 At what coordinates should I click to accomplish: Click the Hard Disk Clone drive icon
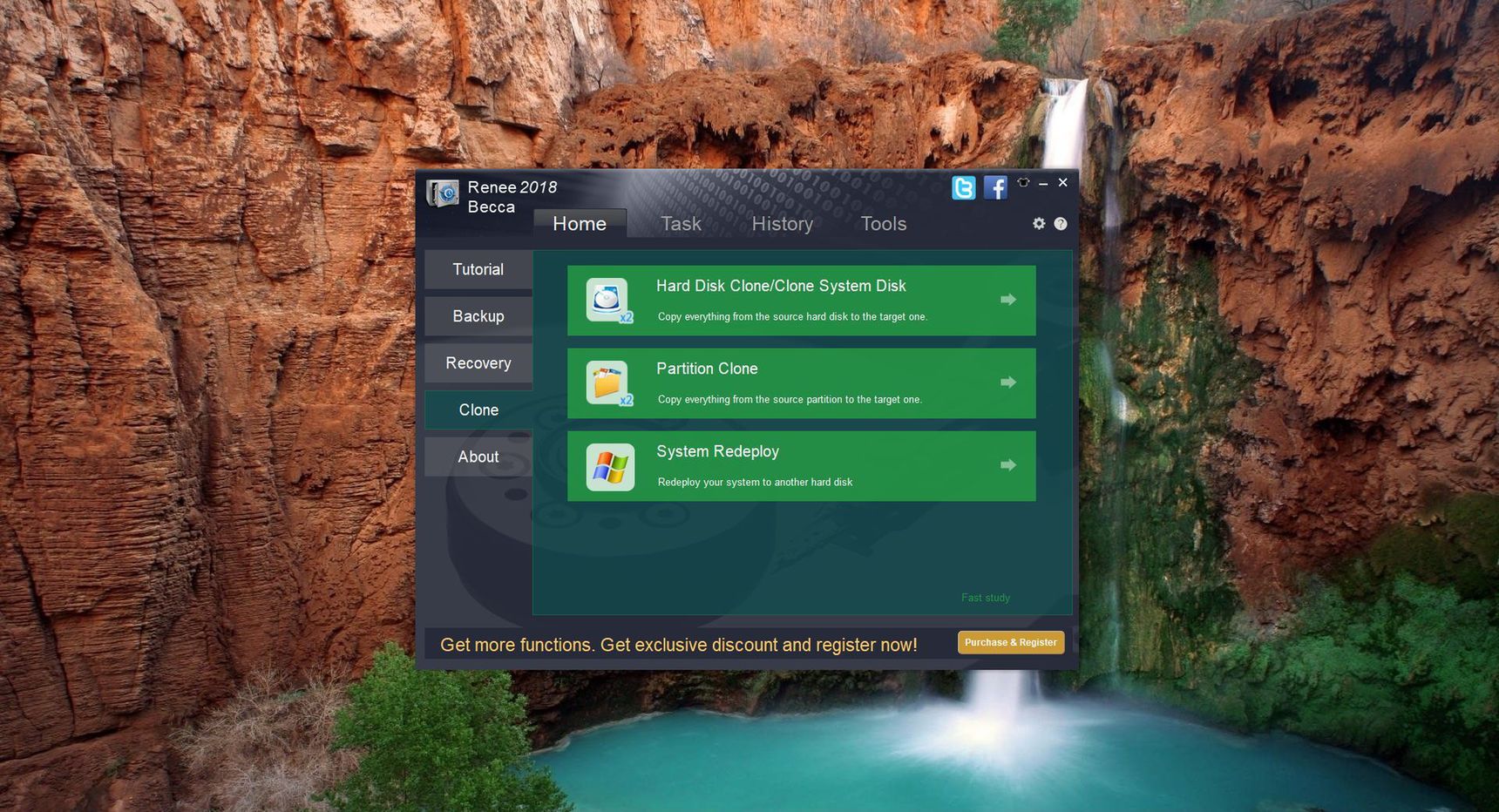pyautogui.click(x=609, y=301)
